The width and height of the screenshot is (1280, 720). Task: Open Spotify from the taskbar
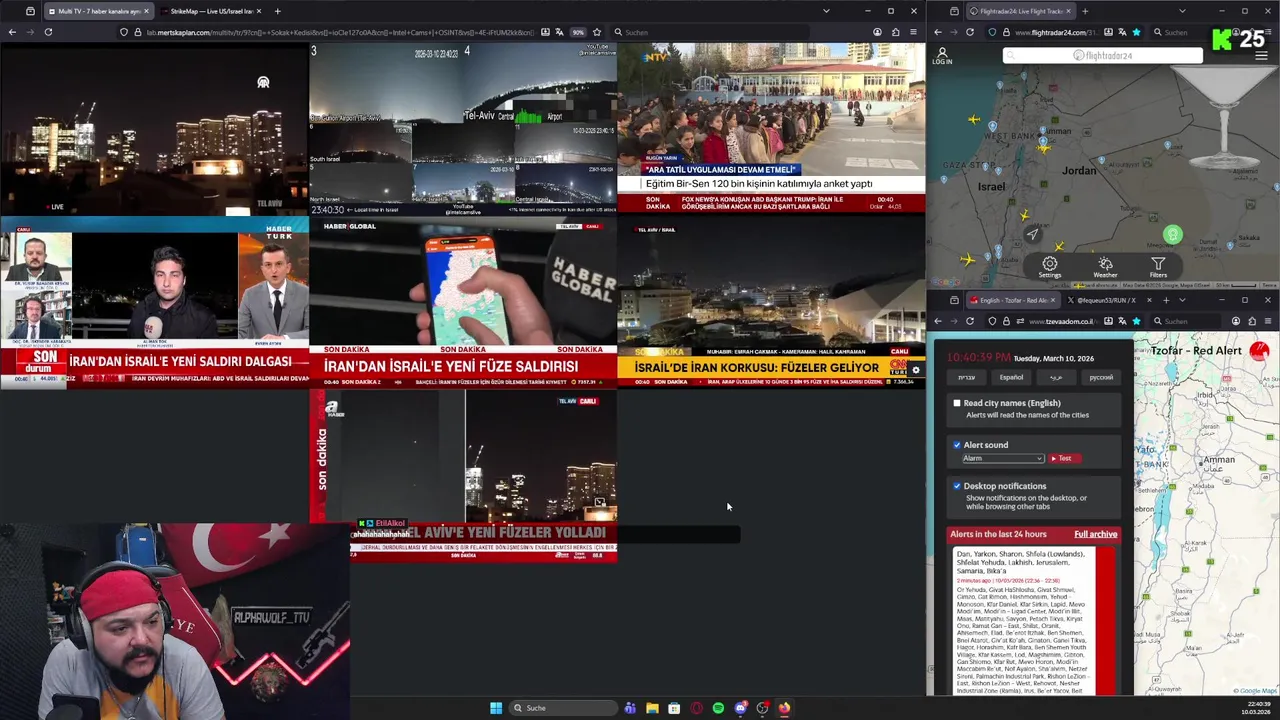[718, 708]
